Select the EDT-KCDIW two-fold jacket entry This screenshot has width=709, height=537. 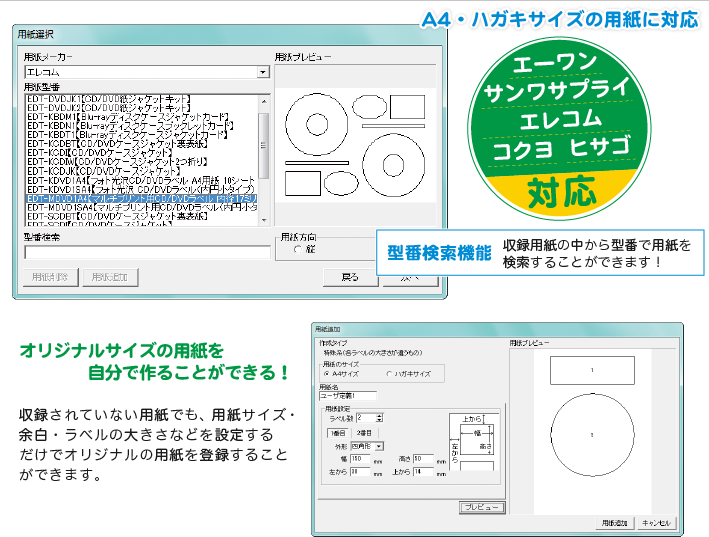(x=118, y=162)
